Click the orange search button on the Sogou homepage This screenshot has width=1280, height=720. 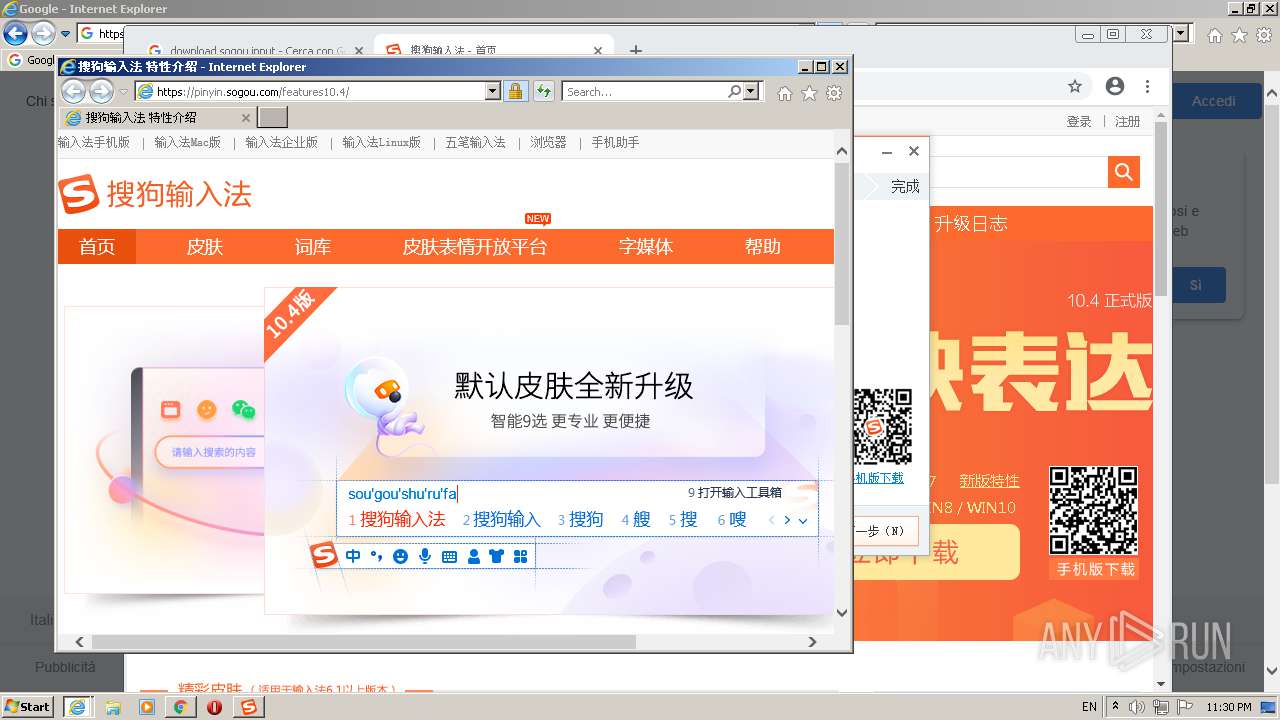(x=1124, y=172)
